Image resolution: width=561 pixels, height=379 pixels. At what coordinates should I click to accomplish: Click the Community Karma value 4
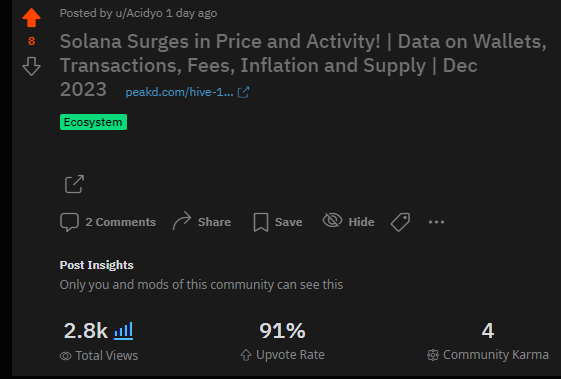point(488,330)
